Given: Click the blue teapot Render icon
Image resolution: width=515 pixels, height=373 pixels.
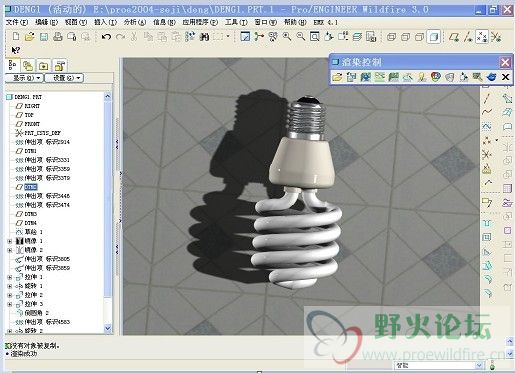Looking at the screenshot, I should point(491,77).
